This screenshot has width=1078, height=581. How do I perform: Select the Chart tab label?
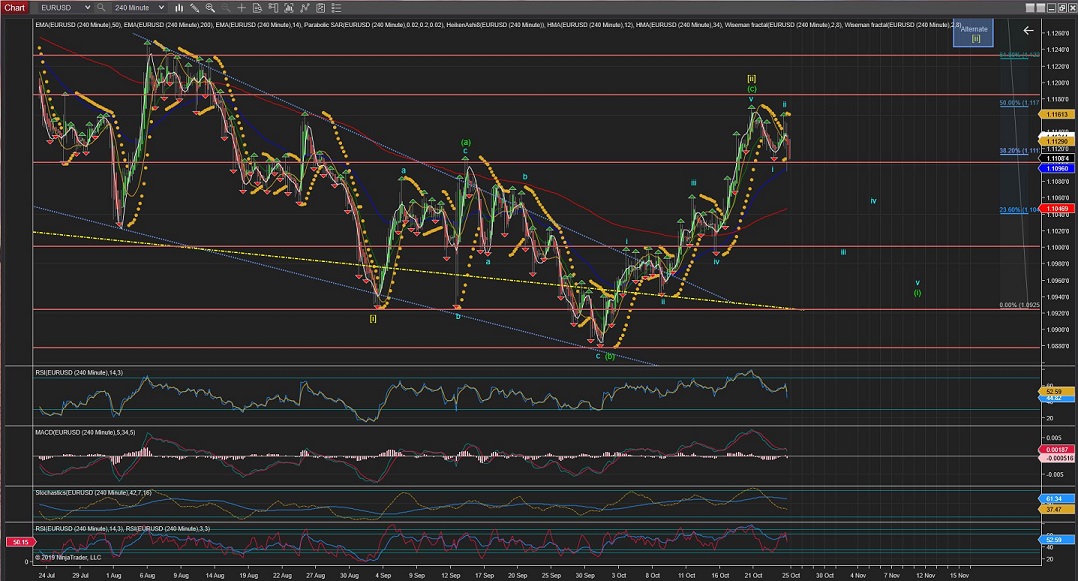point(14,8)
